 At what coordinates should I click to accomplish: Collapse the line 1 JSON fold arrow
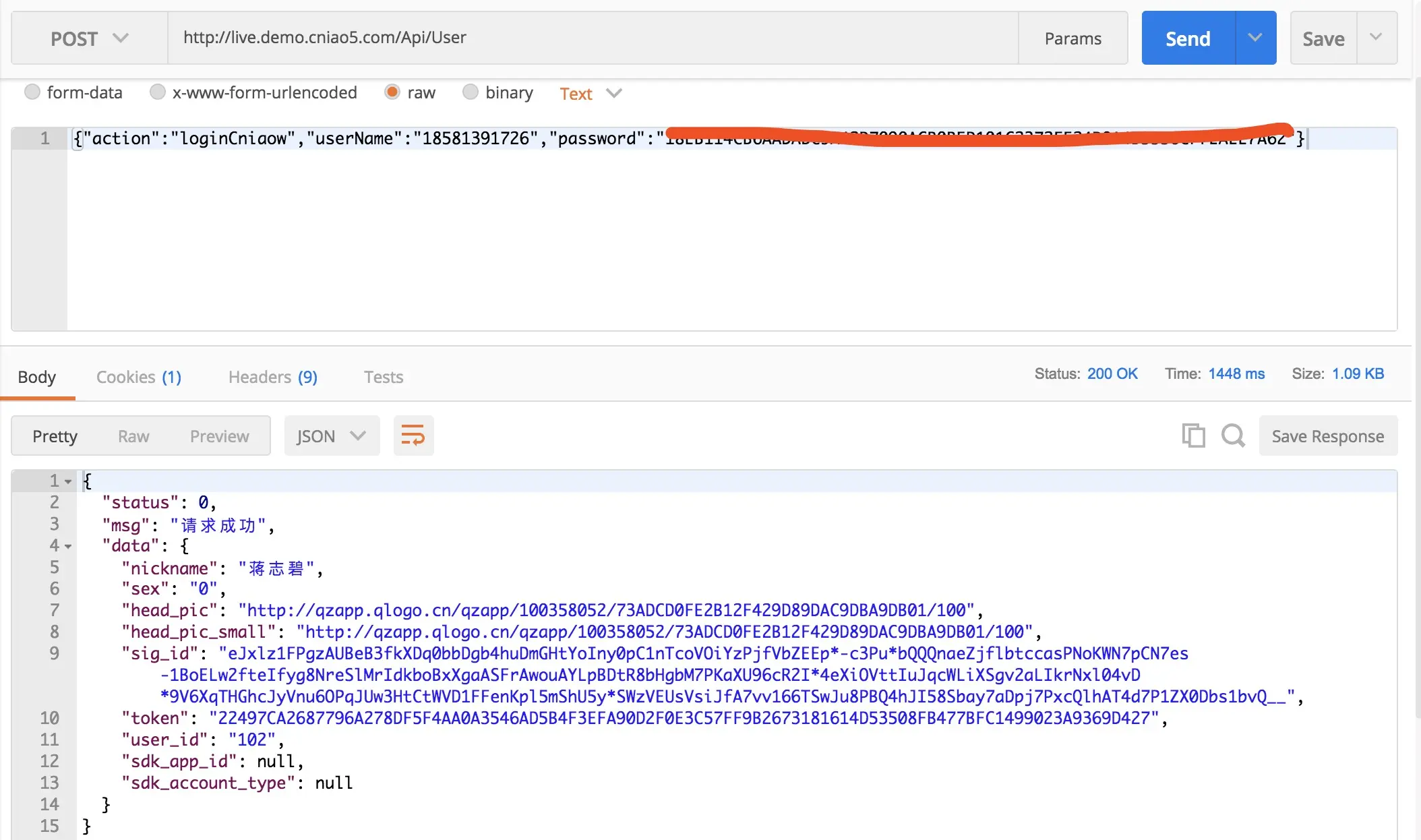coord(68,481)
